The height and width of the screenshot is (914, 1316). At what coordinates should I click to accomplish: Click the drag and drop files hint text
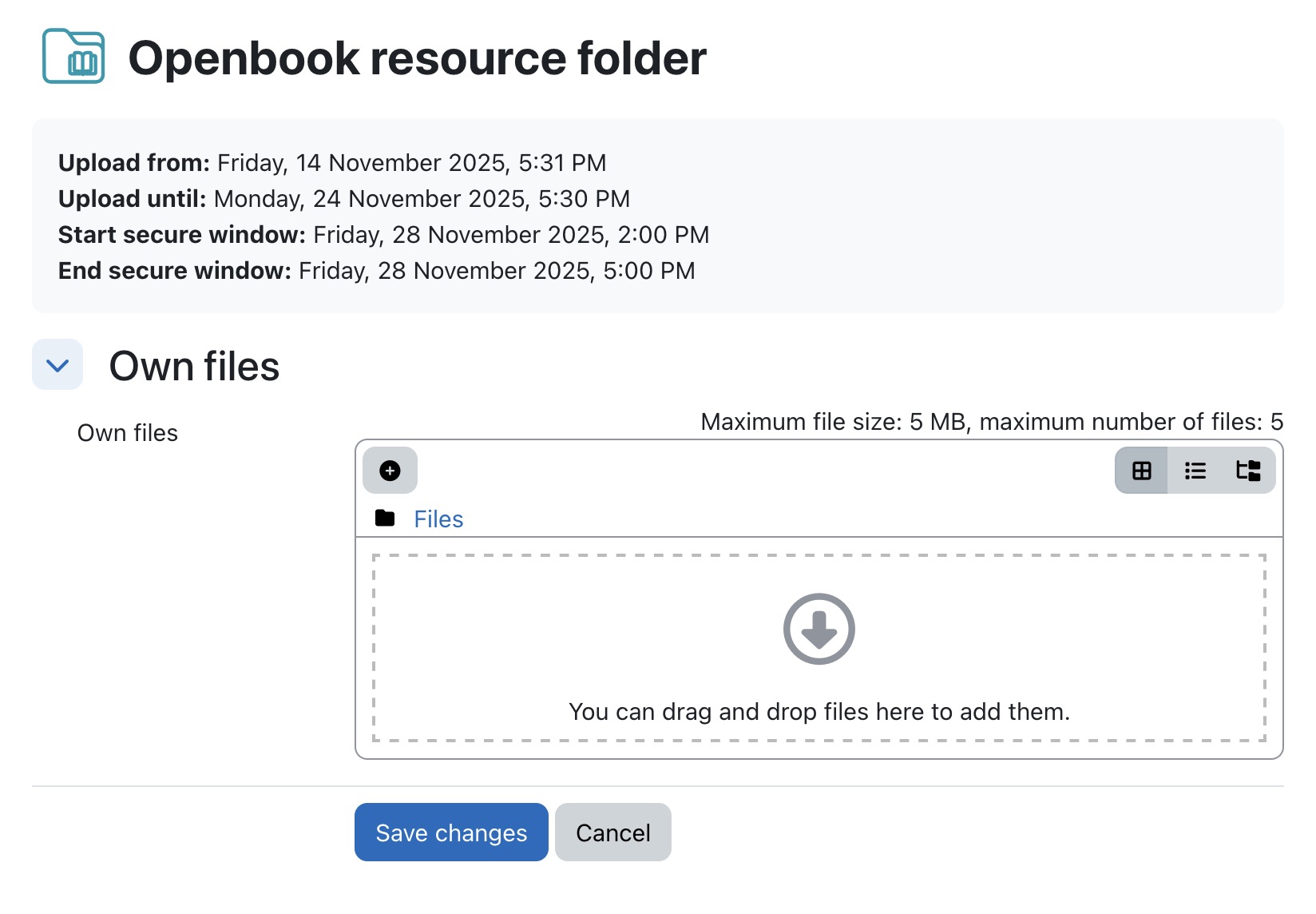coord(819,711)
